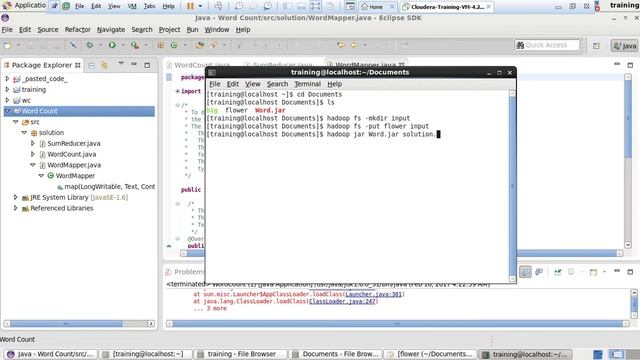Open the terminal's Search menu

click(278, 84)
